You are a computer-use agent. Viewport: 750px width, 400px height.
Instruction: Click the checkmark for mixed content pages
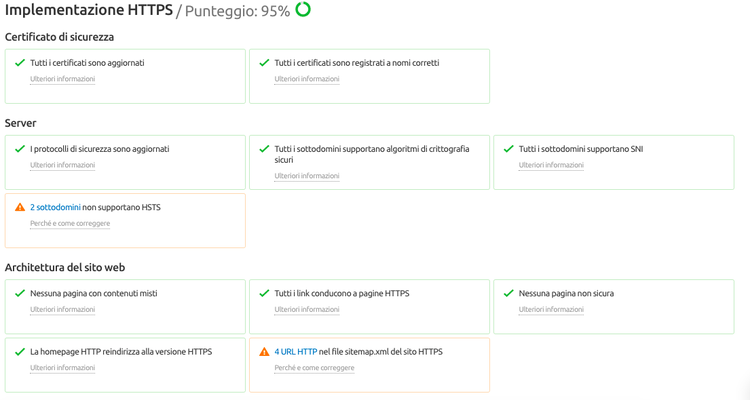(20, 293)
